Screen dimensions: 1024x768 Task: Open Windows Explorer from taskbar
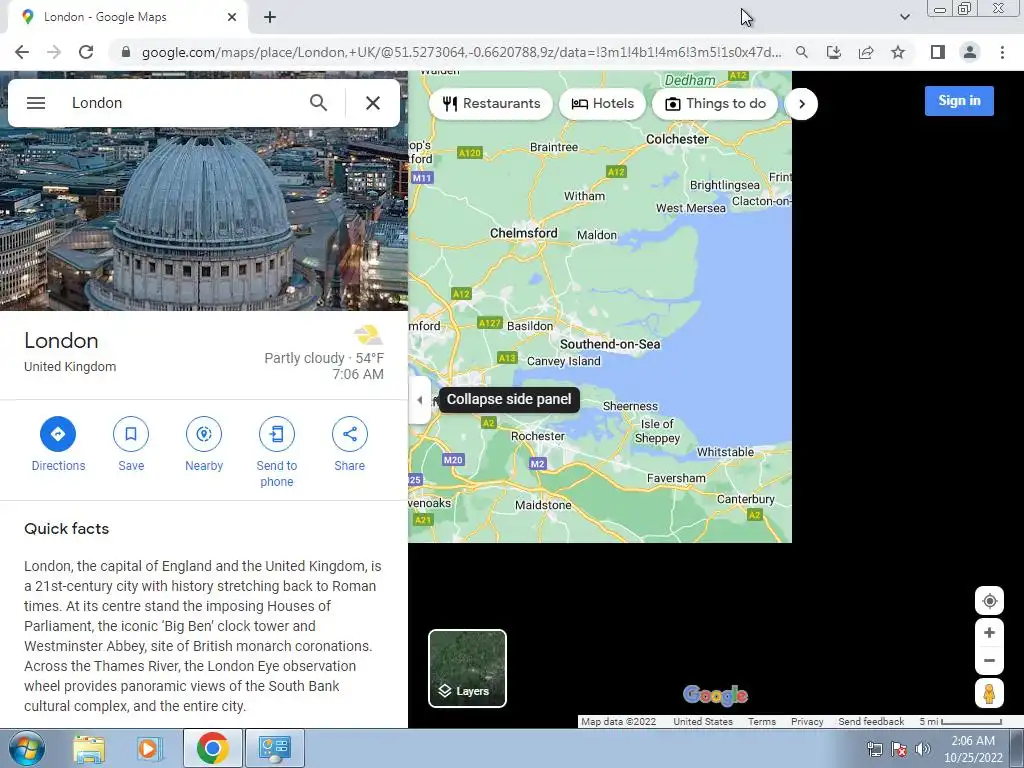(89, 748)
